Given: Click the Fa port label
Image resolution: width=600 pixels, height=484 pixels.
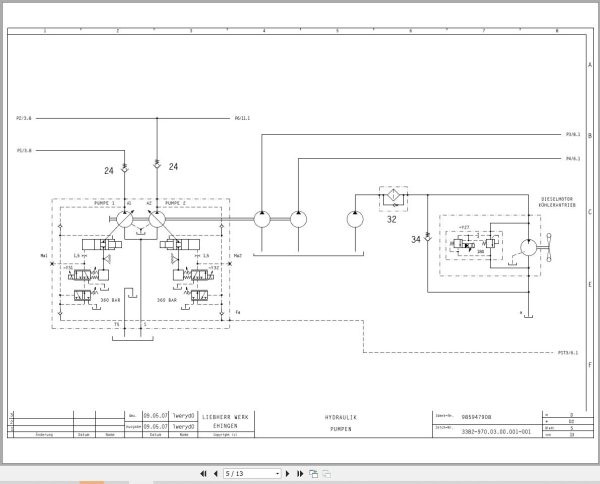Looking at the screenshot, I should coord(238,312).
